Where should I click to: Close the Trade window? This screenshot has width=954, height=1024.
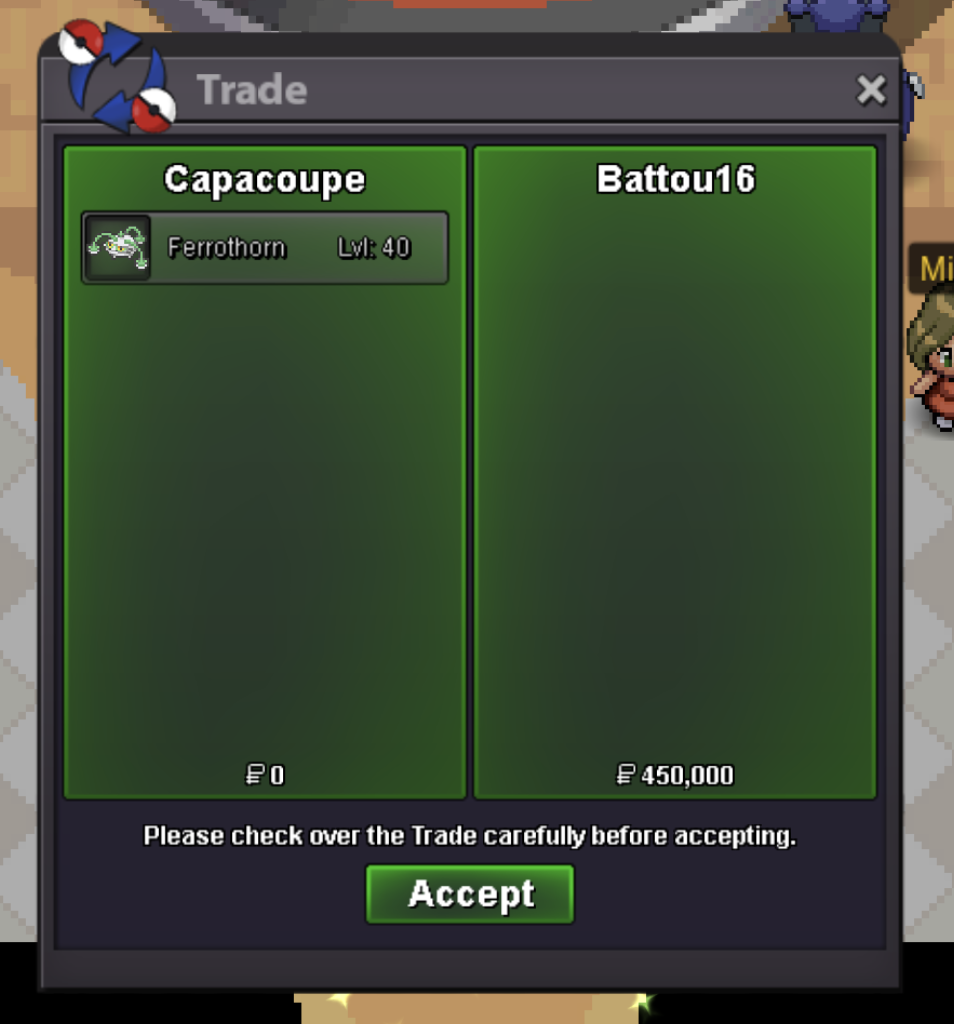coord(871,89)
